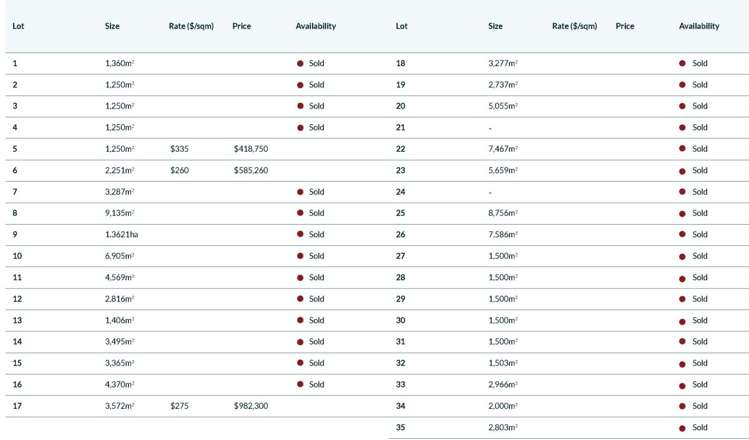Click size 9,135m² for Lot 8
749x440 pixels.
(x=119, y=213)
